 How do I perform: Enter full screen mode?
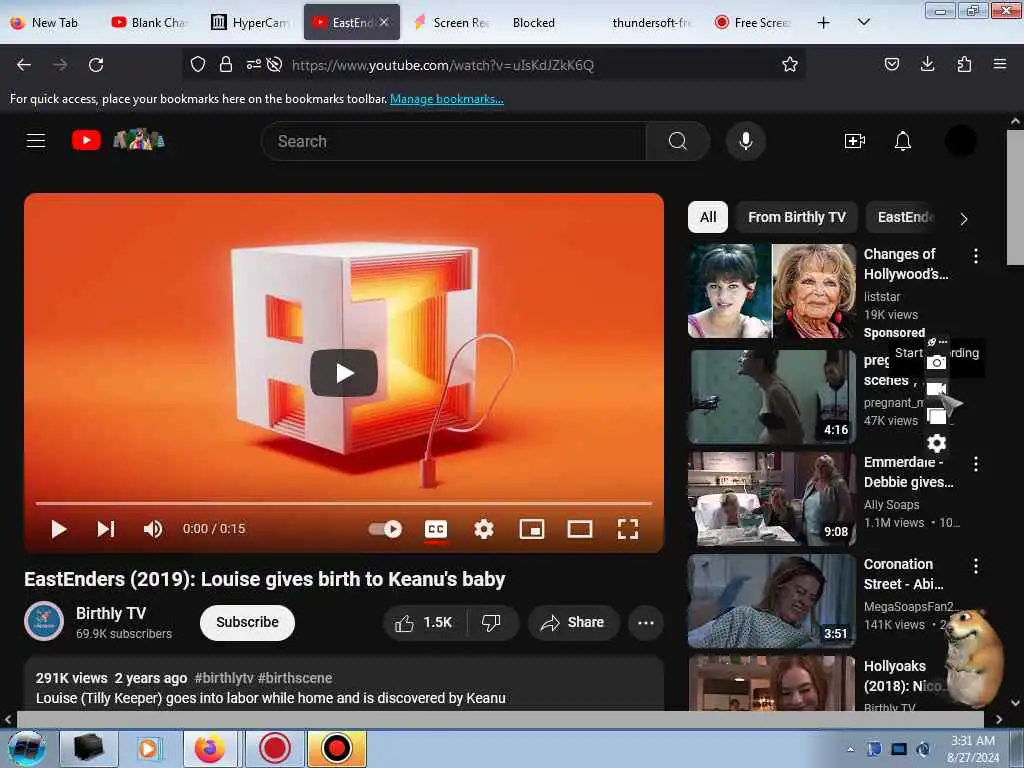point(628,529)
